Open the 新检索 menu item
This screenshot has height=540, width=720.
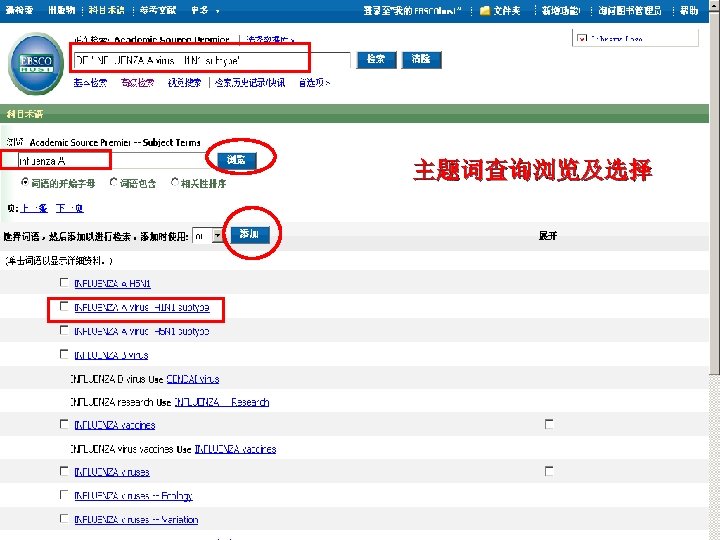pos(19,10)
